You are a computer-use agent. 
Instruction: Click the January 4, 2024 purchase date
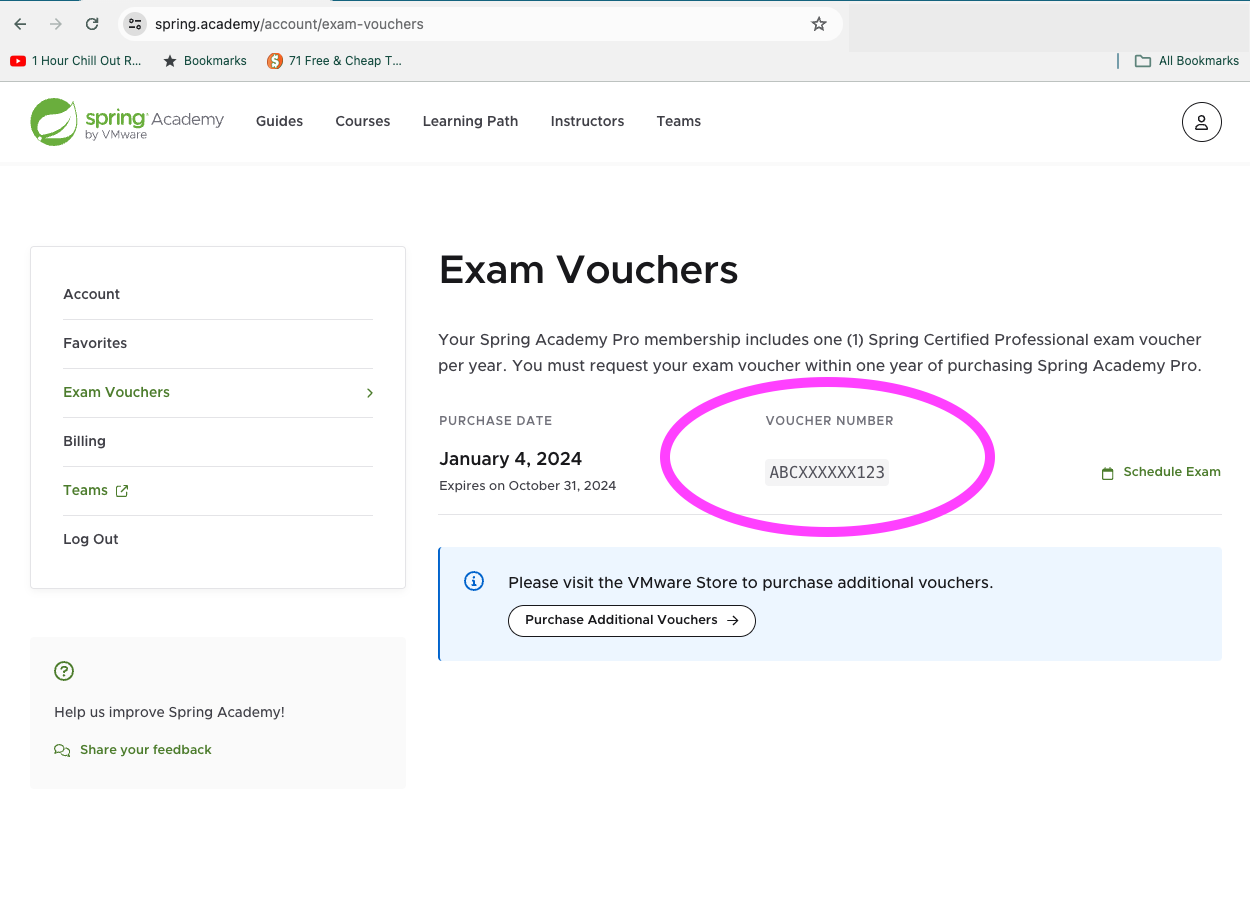[x=510, y=459]
